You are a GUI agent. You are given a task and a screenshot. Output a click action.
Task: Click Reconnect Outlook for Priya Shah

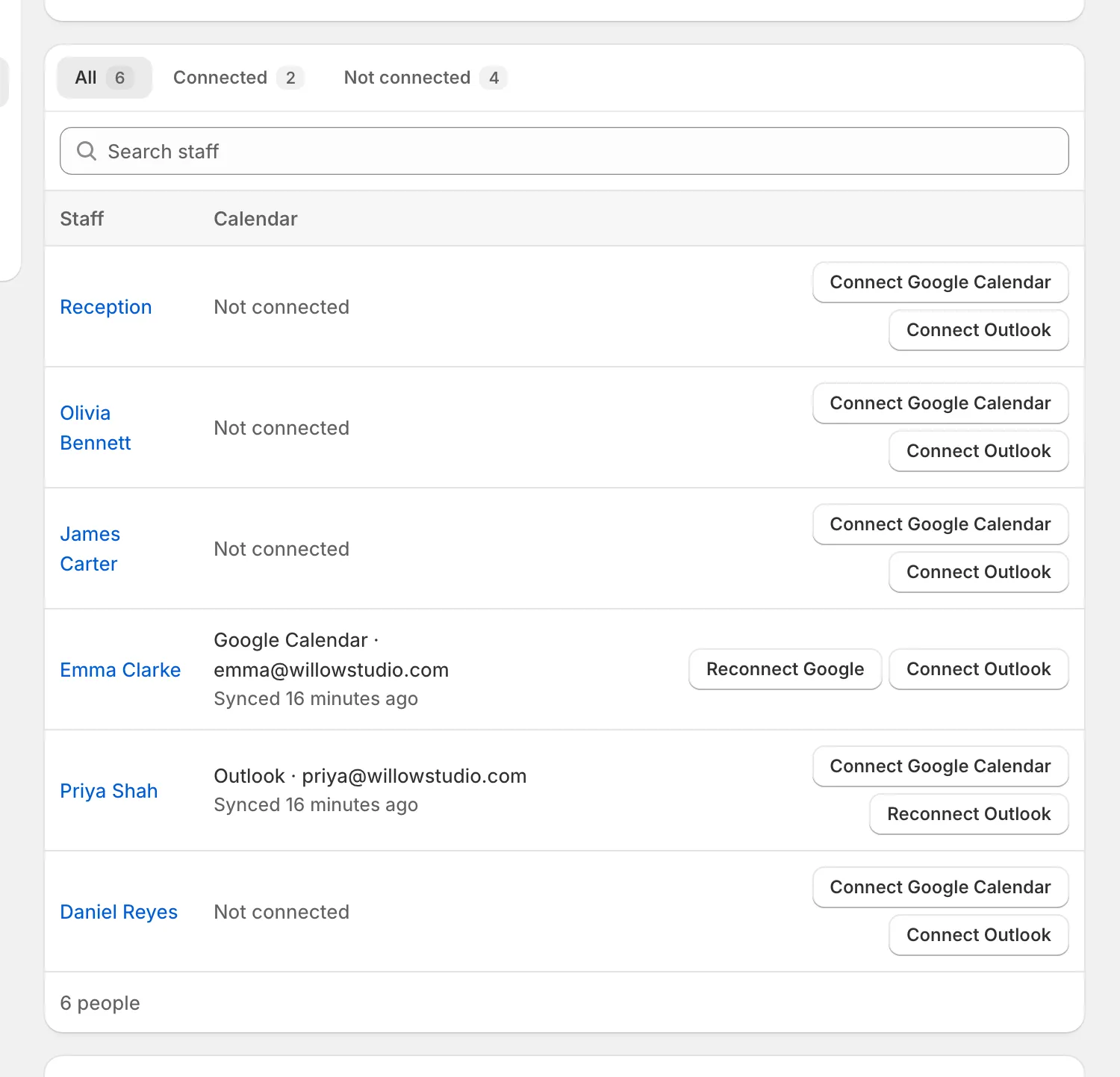(969, 814)
